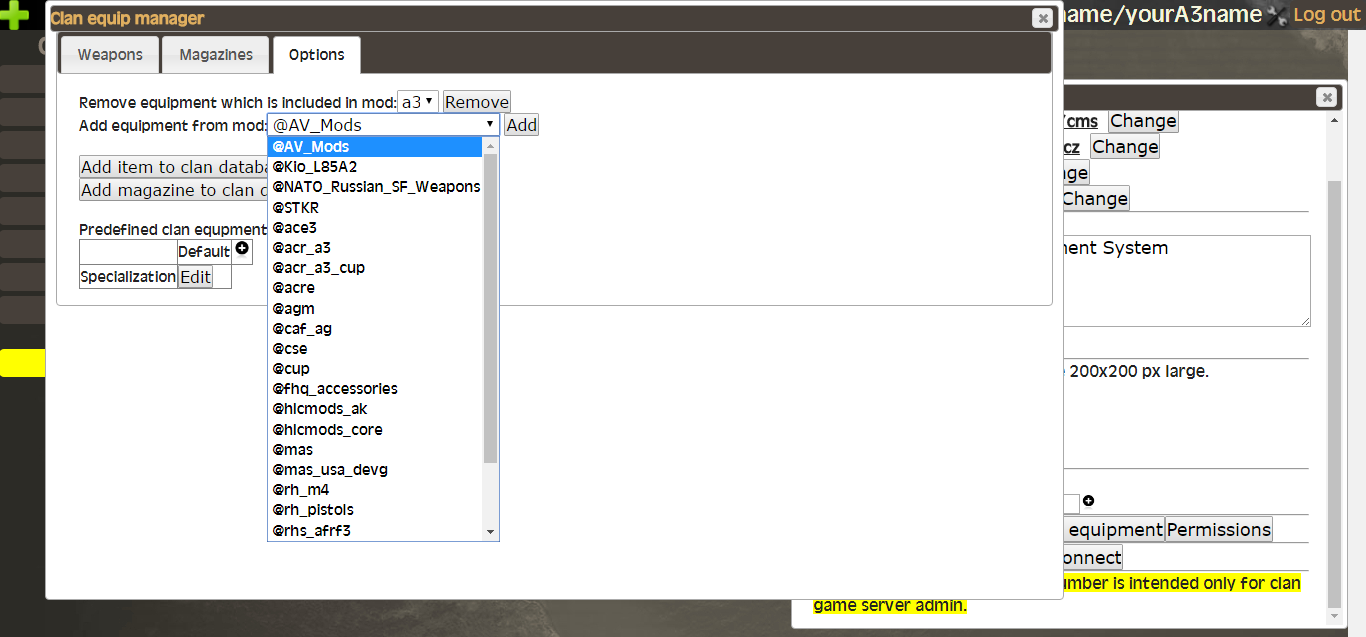Screen dimensions: 1366x637
Task: Switch to the Weapons tab
Action: pos(110,55)
